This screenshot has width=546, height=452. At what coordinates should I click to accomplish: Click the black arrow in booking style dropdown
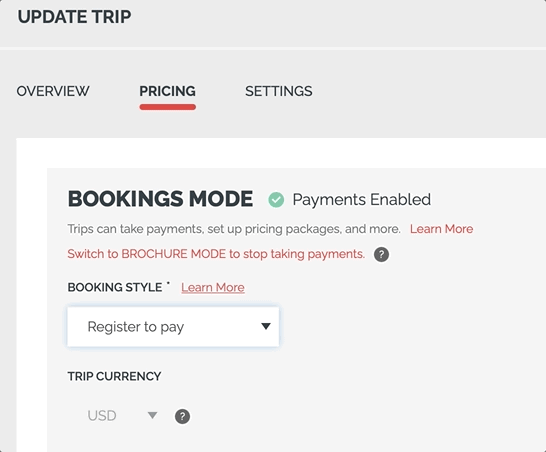click(266, 326)
